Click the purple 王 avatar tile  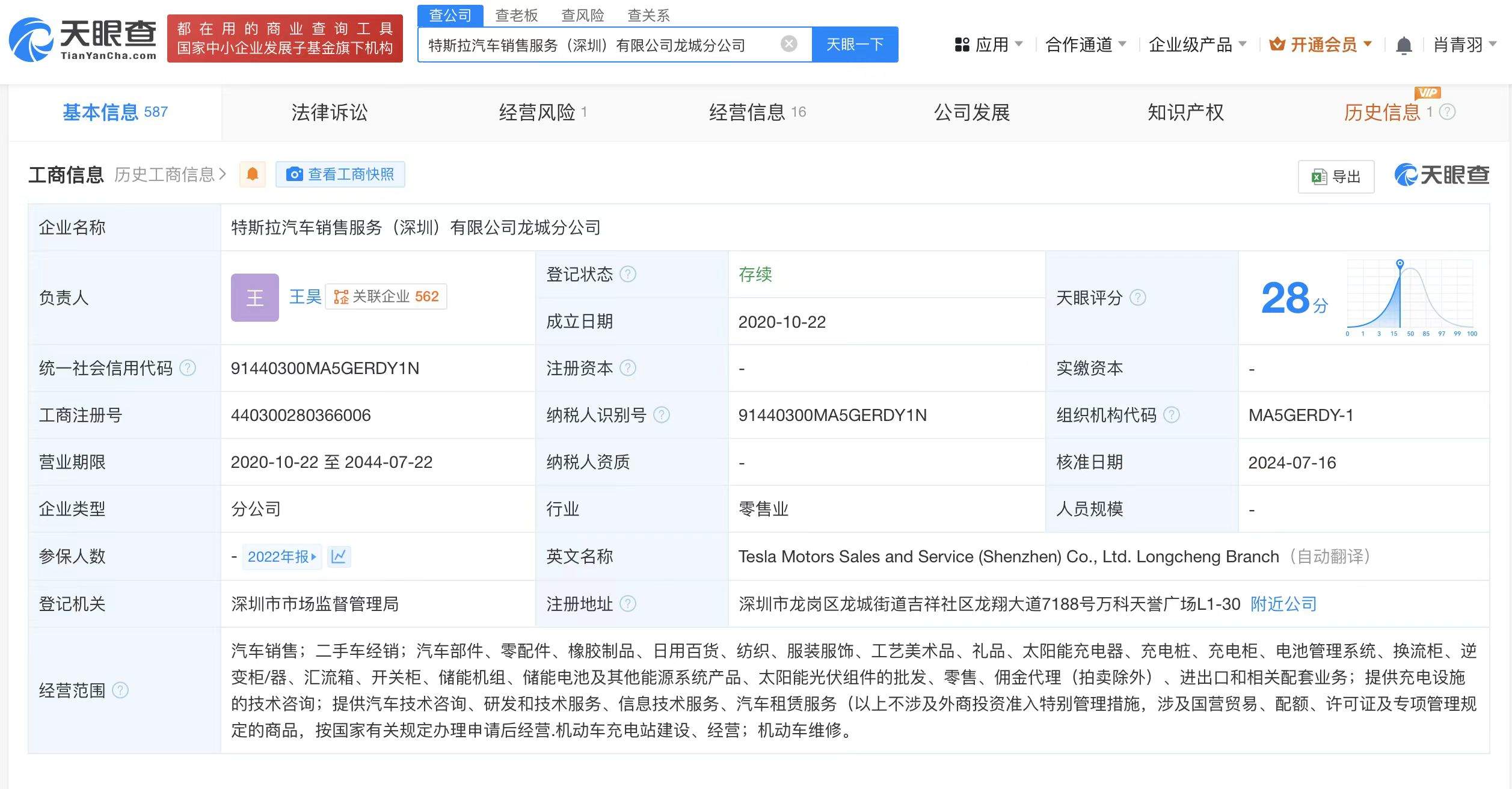coord(254,297)
